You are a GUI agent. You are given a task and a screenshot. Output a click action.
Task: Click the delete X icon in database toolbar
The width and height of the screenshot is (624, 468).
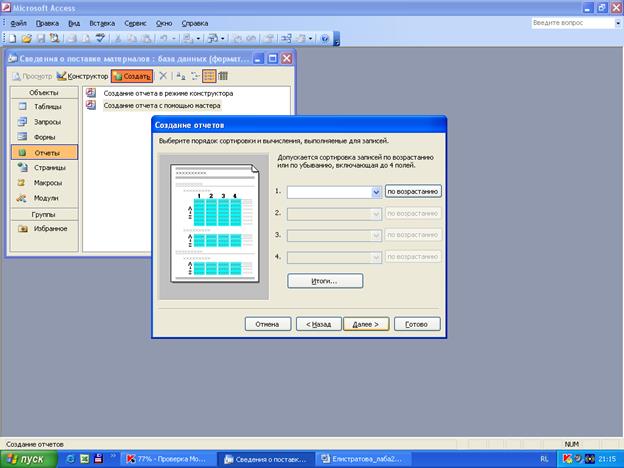pos(163,76)
